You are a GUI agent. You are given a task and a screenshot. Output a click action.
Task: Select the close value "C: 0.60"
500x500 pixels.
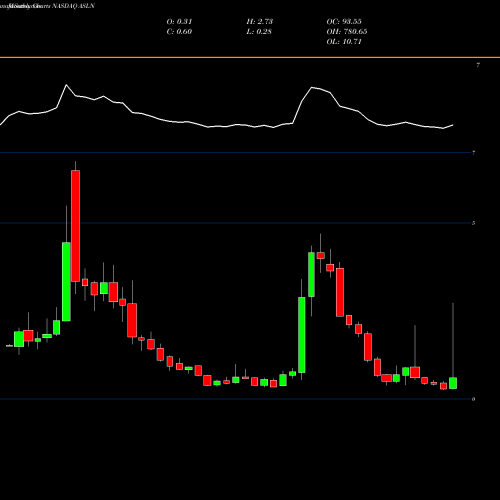click(179, 32)
